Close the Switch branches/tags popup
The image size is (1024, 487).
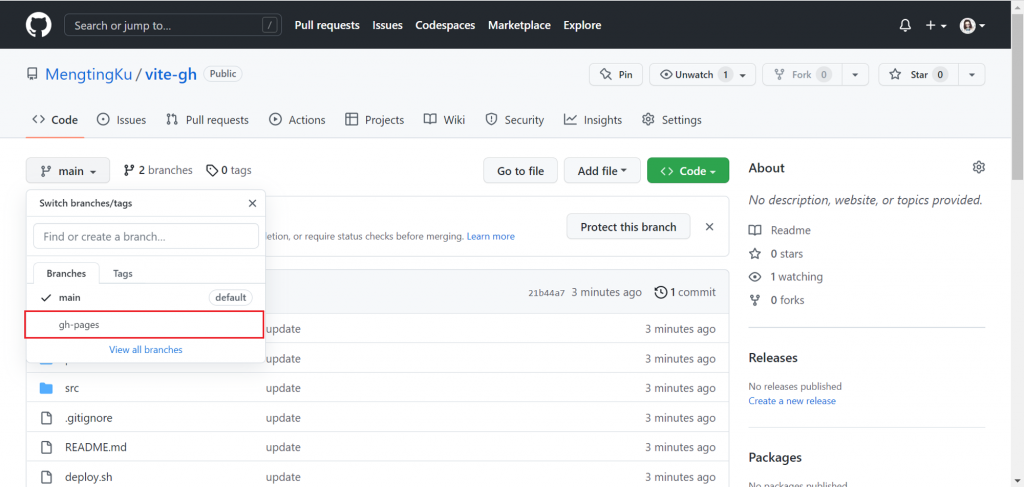pyautogui.click(x=253, y=204)
